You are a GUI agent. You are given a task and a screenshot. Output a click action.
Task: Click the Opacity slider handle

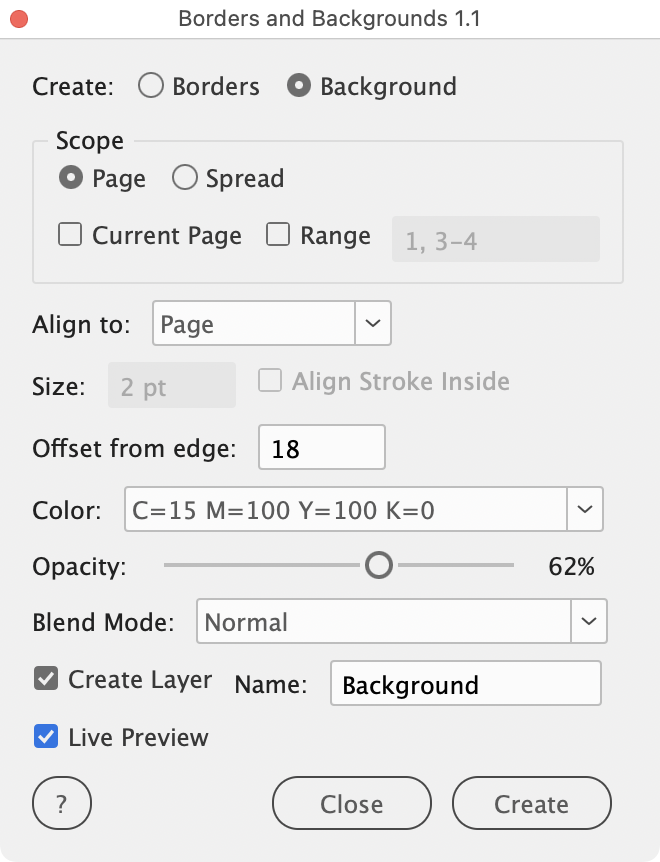(379, 566)
